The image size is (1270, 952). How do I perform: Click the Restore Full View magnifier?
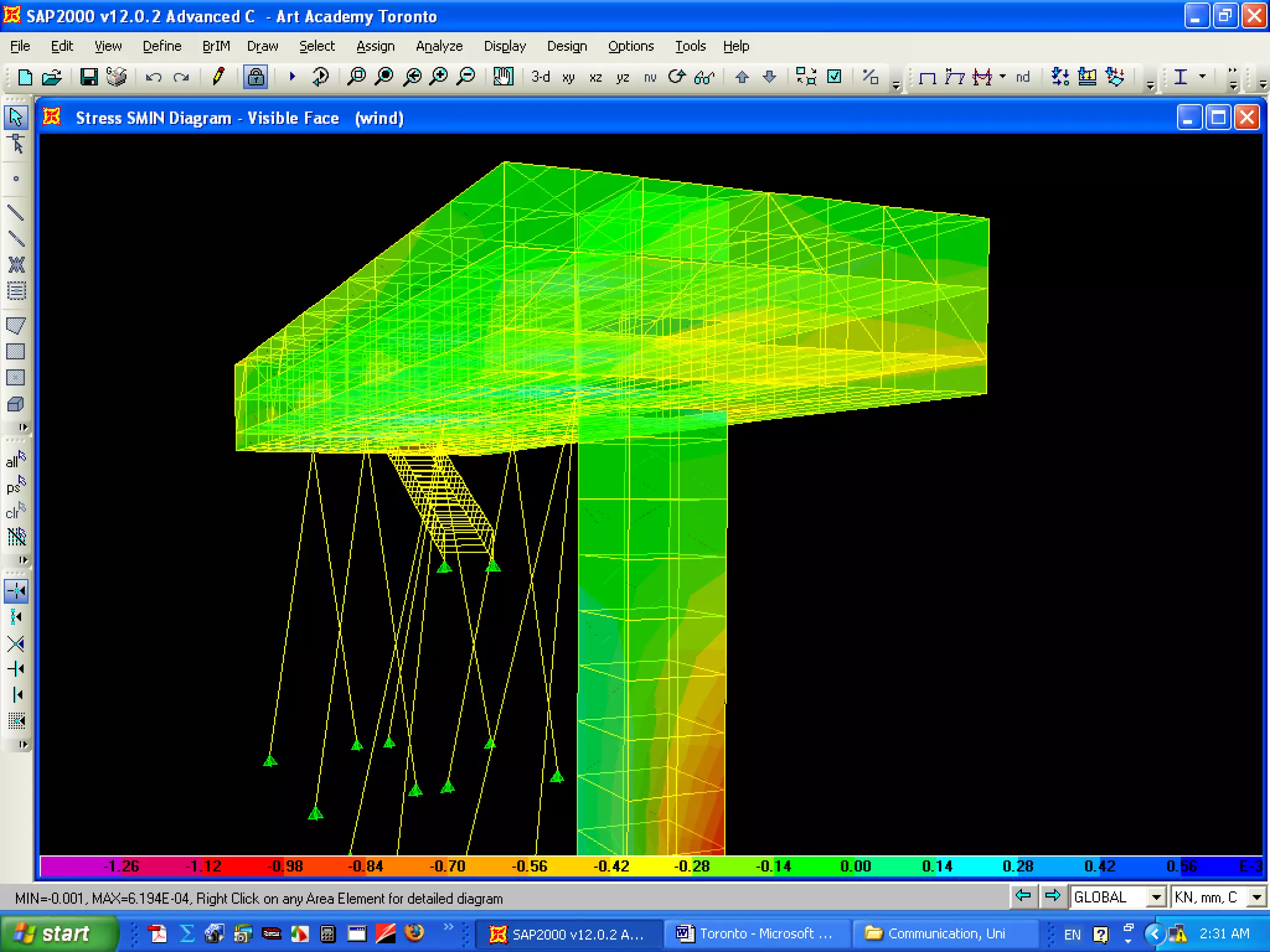384,77
